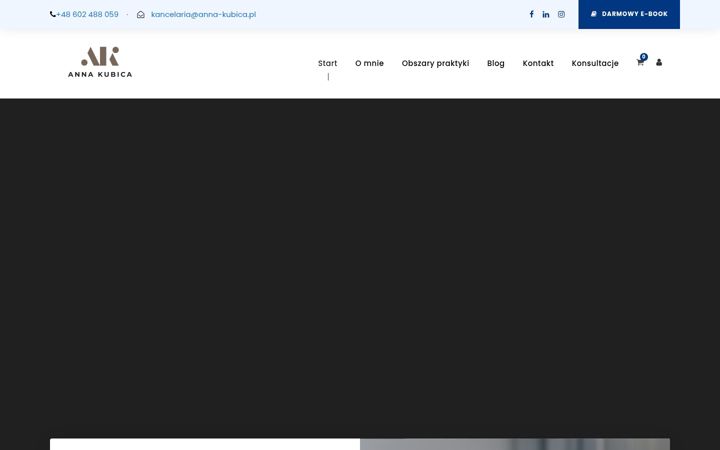
Task: Click the phone icon in top bar
Action: point(53,14)
